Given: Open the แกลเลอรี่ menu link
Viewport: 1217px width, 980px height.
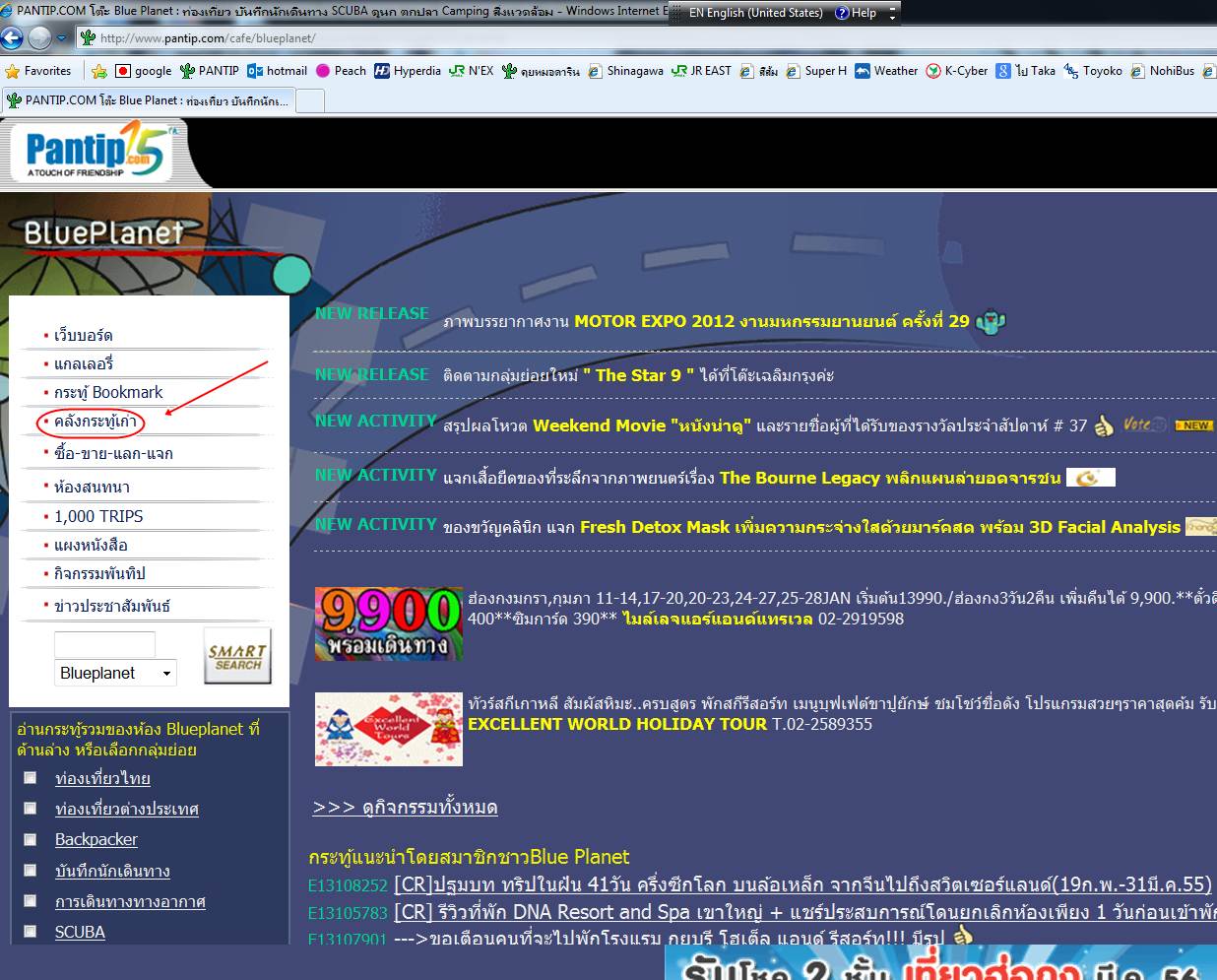Looking at the screenshot, I should click(x=84, y=363).
